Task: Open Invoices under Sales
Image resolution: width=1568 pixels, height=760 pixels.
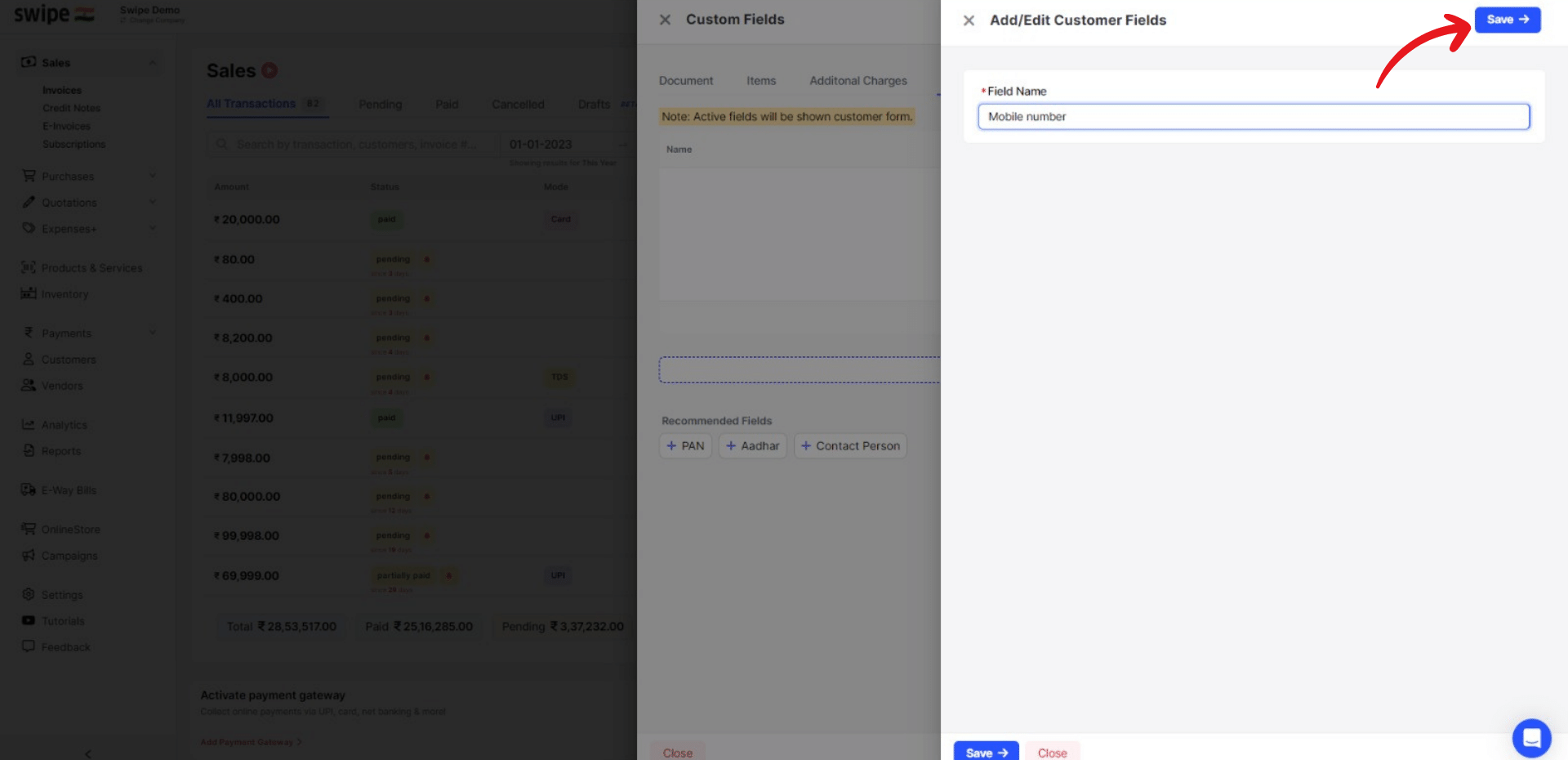Action: [62, 91]
